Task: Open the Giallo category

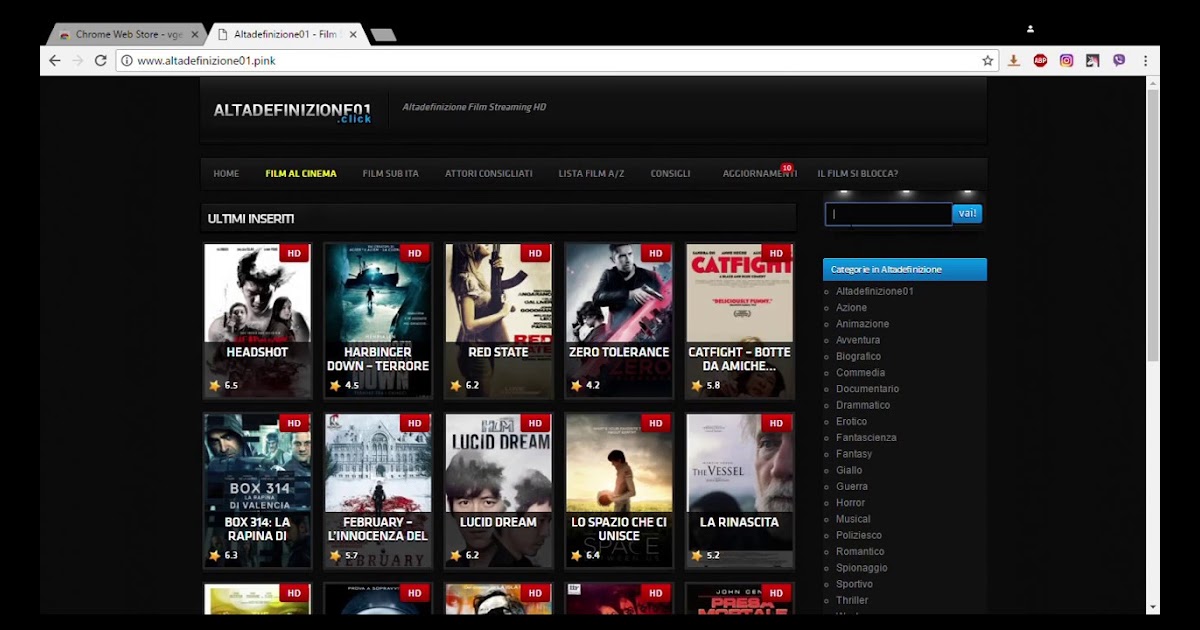Action: point(849,470)
